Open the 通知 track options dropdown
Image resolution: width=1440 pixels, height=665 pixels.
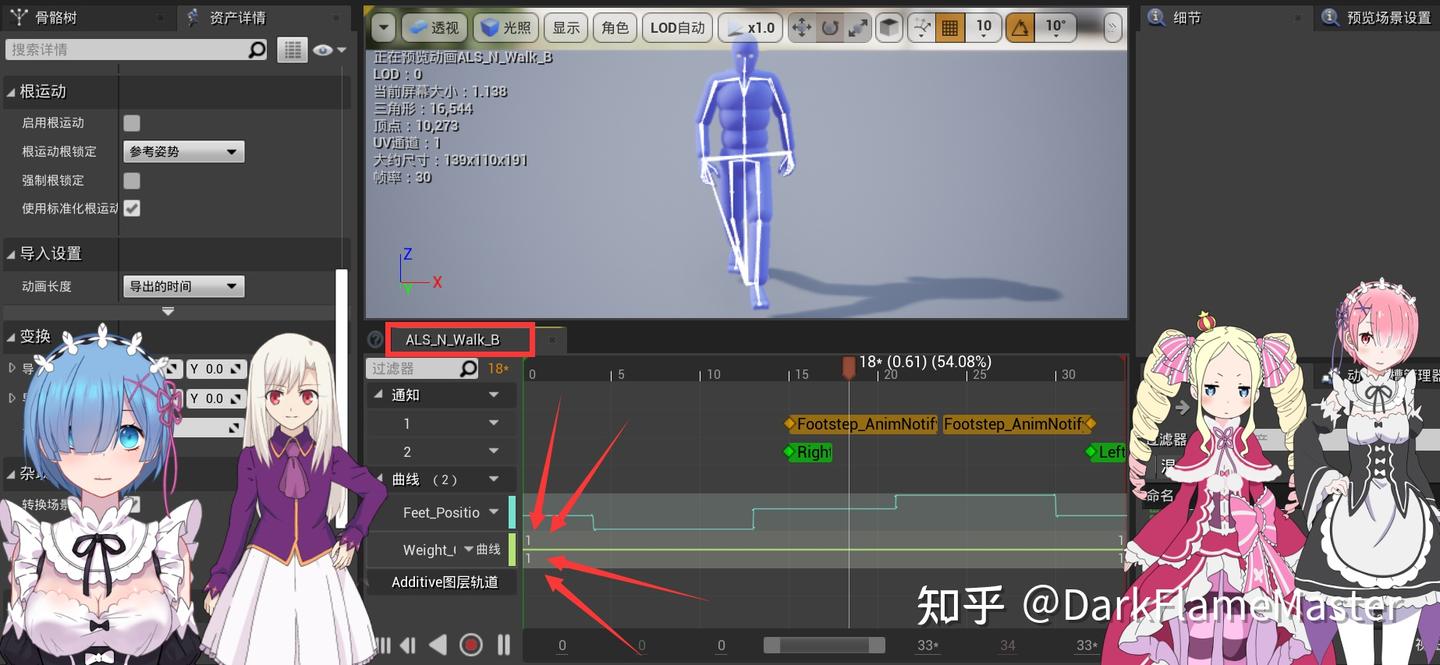[x=494, y=395]
